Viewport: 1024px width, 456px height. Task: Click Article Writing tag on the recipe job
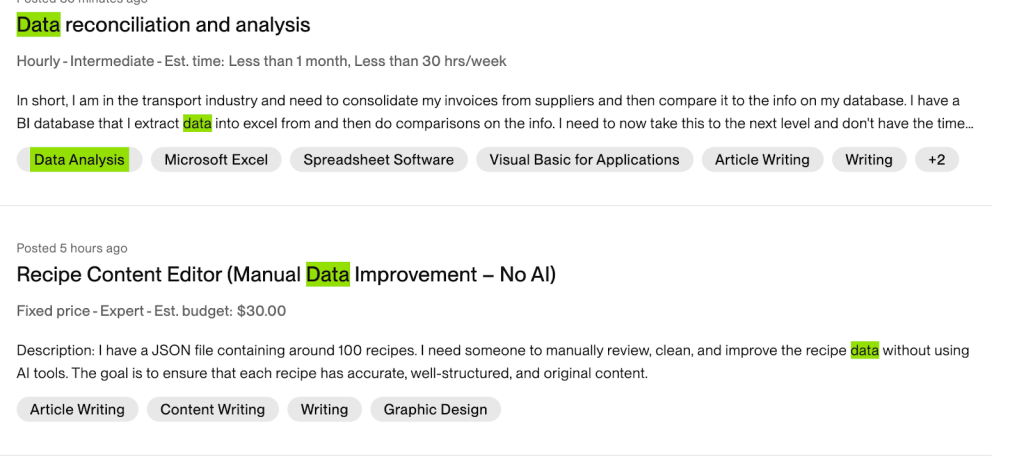(x=77, y=409)
